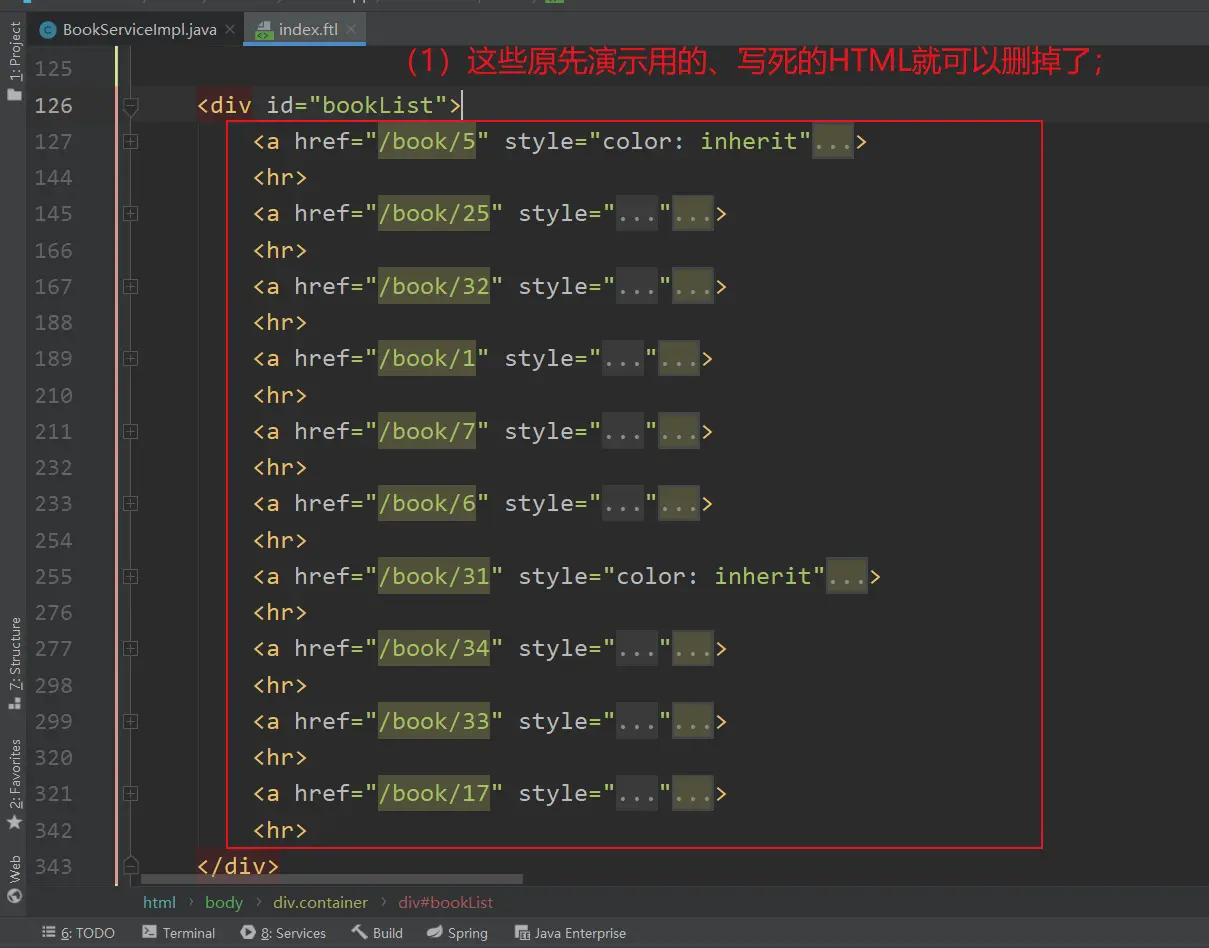Screen dimensions: 1209x948
Task: Collapse the bookList div at line 126
Action: (x=130, y=105)
